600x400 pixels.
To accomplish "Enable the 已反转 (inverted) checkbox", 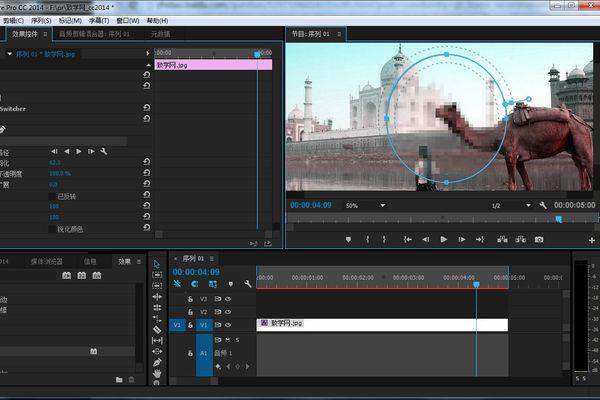I will pos(52,196).
